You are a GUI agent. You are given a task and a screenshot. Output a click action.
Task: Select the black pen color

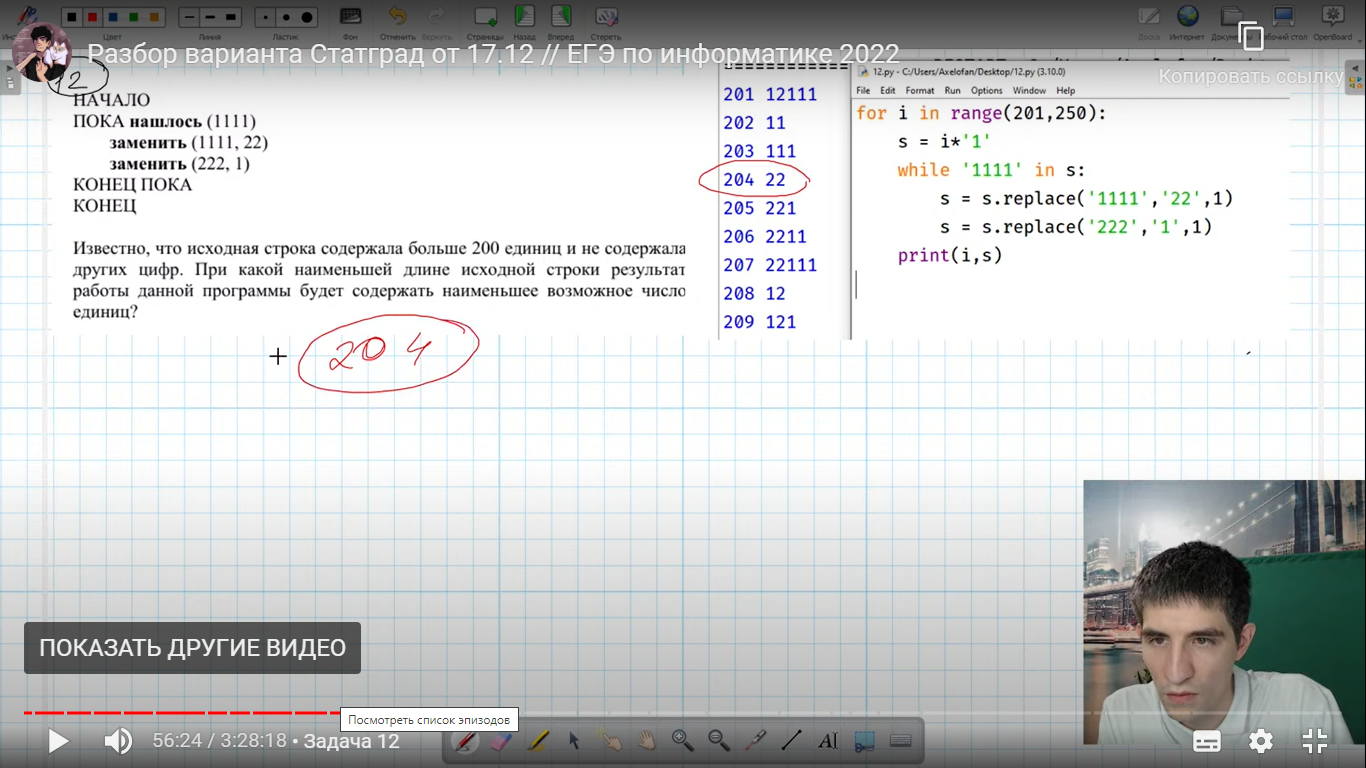click(x=71, y=17)
